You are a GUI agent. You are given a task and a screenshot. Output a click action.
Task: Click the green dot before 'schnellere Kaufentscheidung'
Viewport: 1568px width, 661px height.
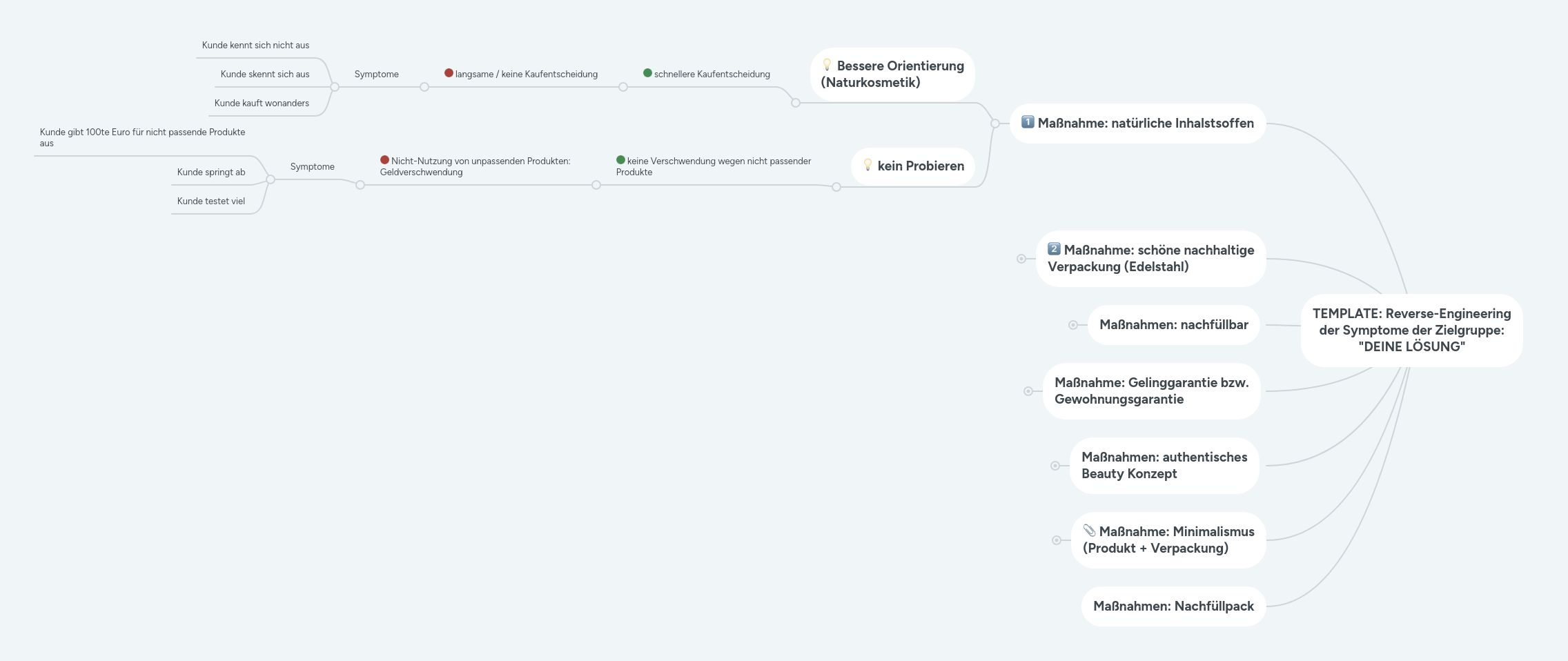coord(647,74)
